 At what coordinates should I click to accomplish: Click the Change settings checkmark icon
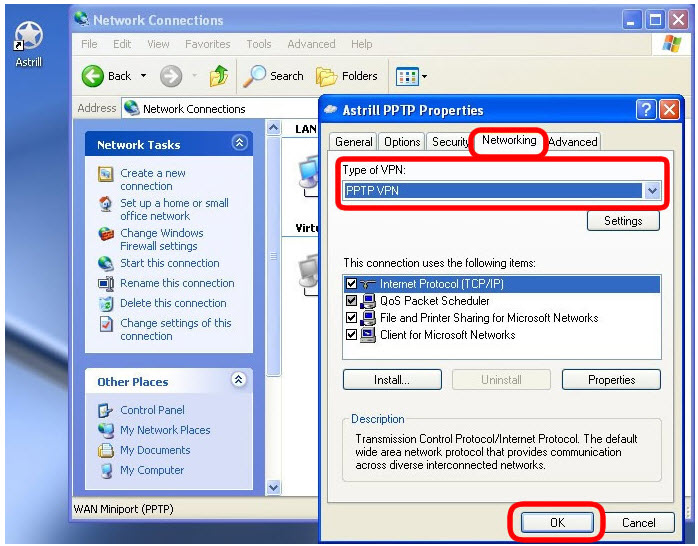tap(106, 324)
